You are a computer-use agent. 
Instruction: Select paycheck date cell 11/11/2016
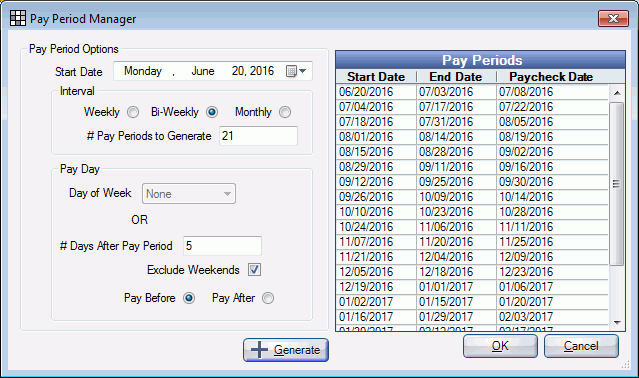click(x=553, y=227)
